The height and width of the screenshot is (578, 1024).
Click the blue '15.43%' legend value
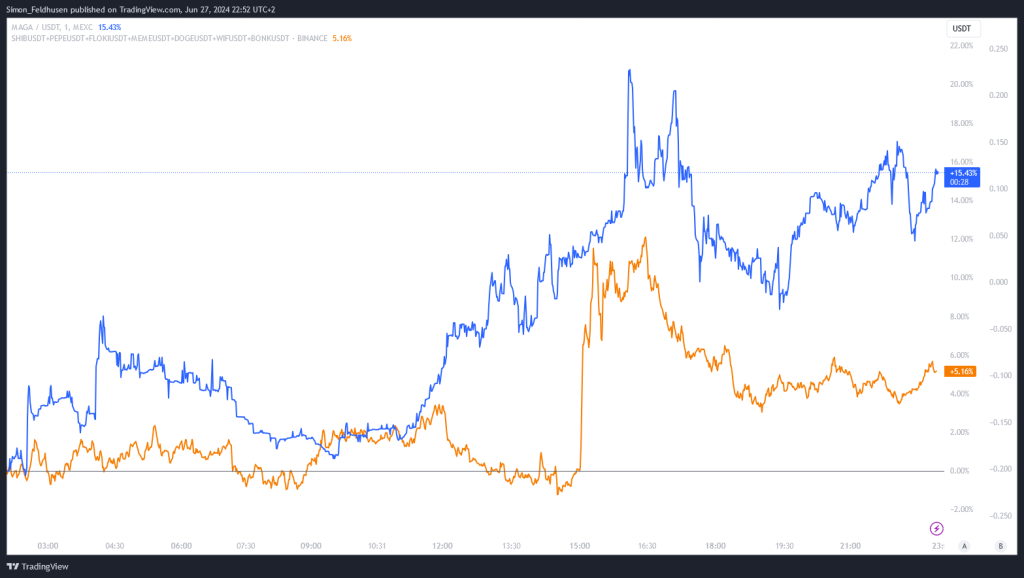pos(110,27)
